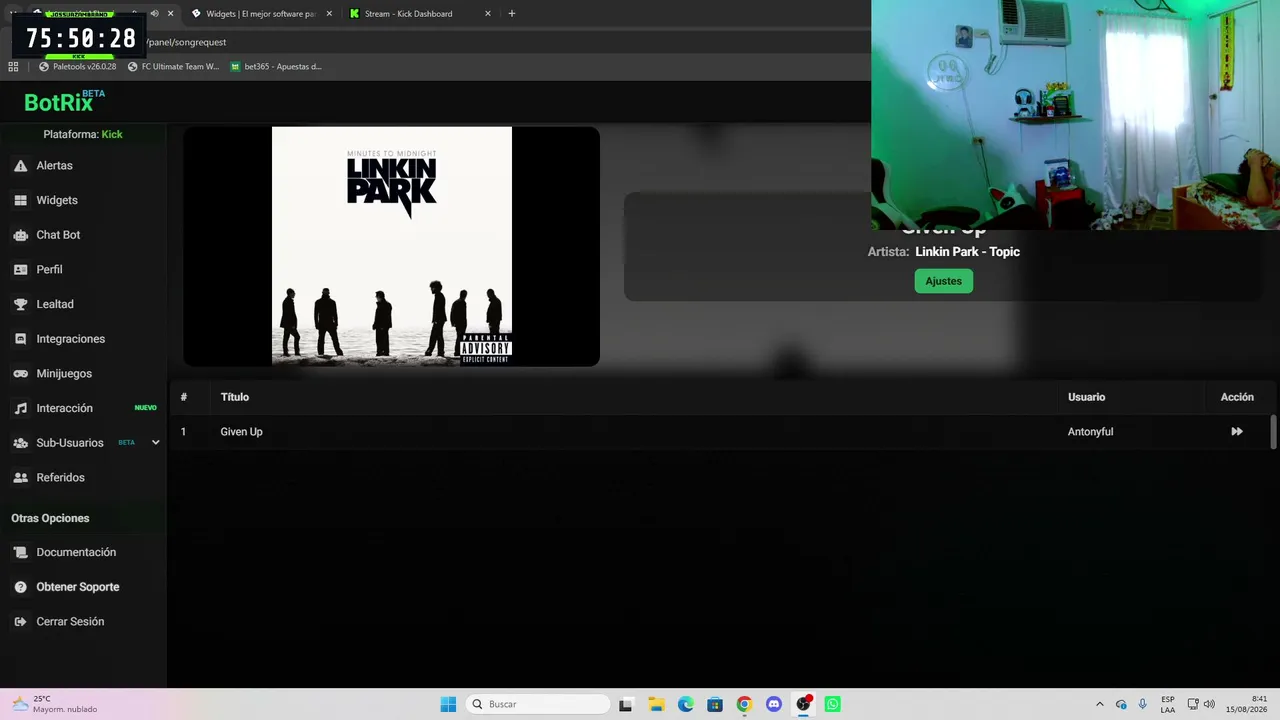This screenshot has height=720, width=1280.
Task: Click the Obtener Soporte question mark icon
Action: pos(20,587)
